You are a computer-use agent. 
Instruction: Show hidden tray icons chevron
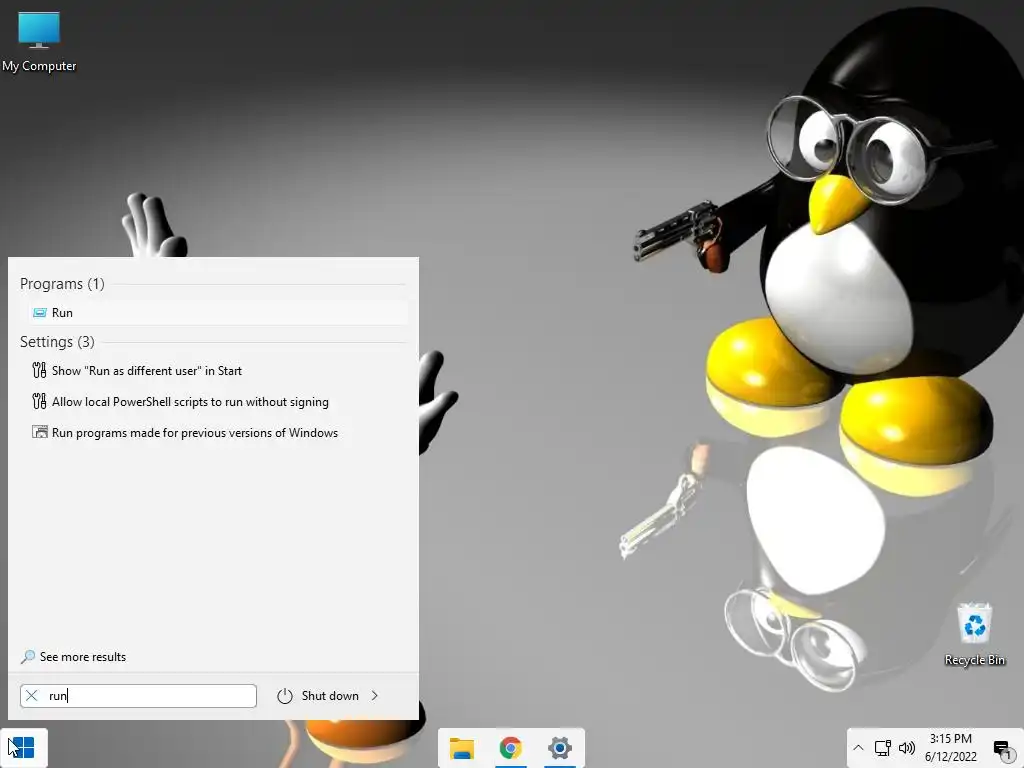tap(858, 748)
